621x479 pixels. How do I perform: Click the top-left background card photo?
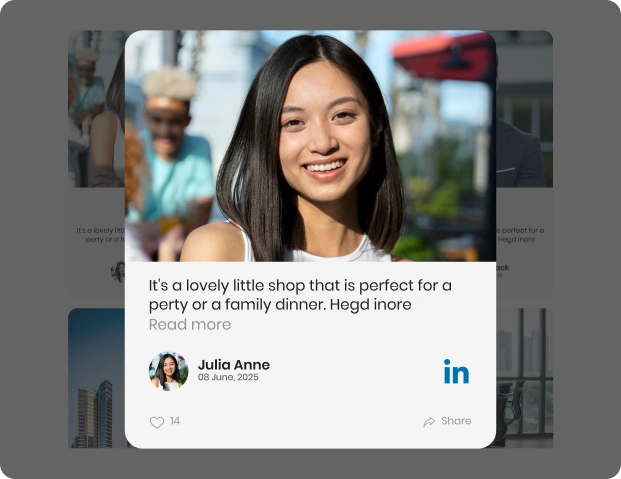(95, 108)
